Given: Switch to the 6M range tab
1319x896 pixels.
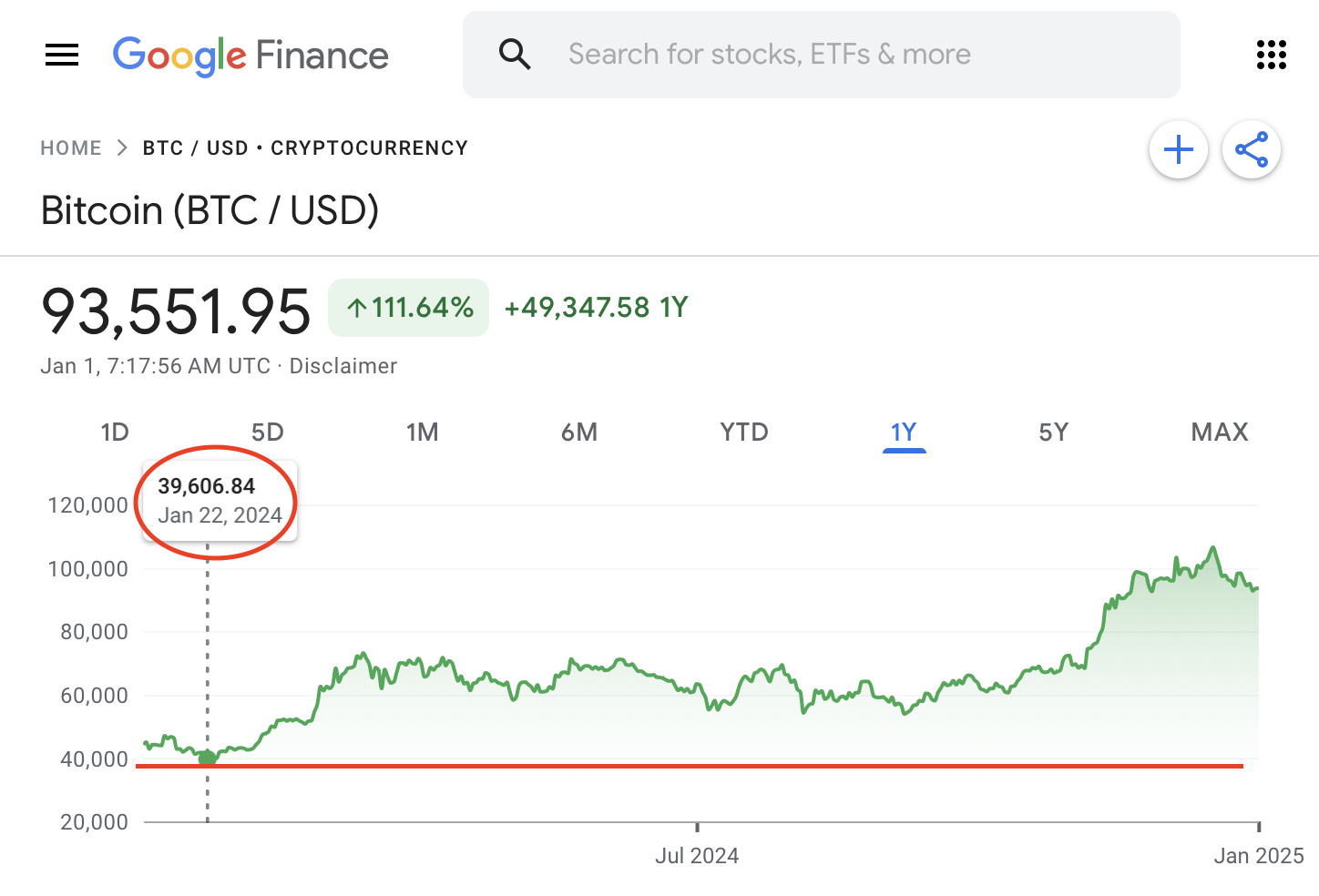Looking at the screenshot, I should coord(579,432).
